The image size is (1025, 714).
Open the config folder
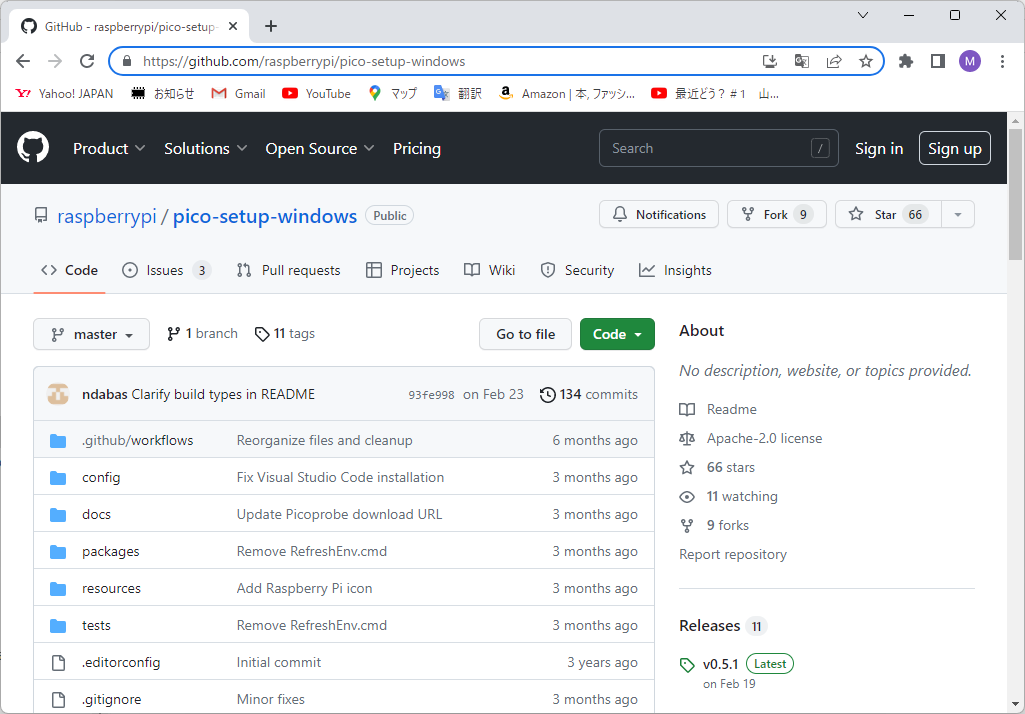click(x=101, y=477)
